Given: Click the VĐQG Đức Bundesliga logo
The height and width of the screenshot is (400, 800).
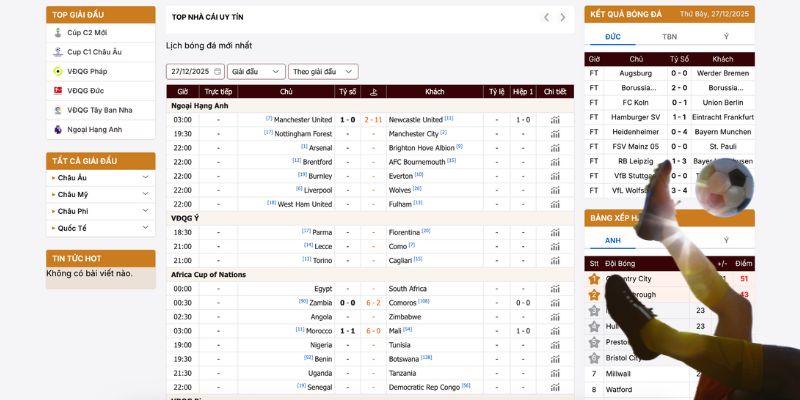Looking at the screenshot, I should (x=58, y=91).
